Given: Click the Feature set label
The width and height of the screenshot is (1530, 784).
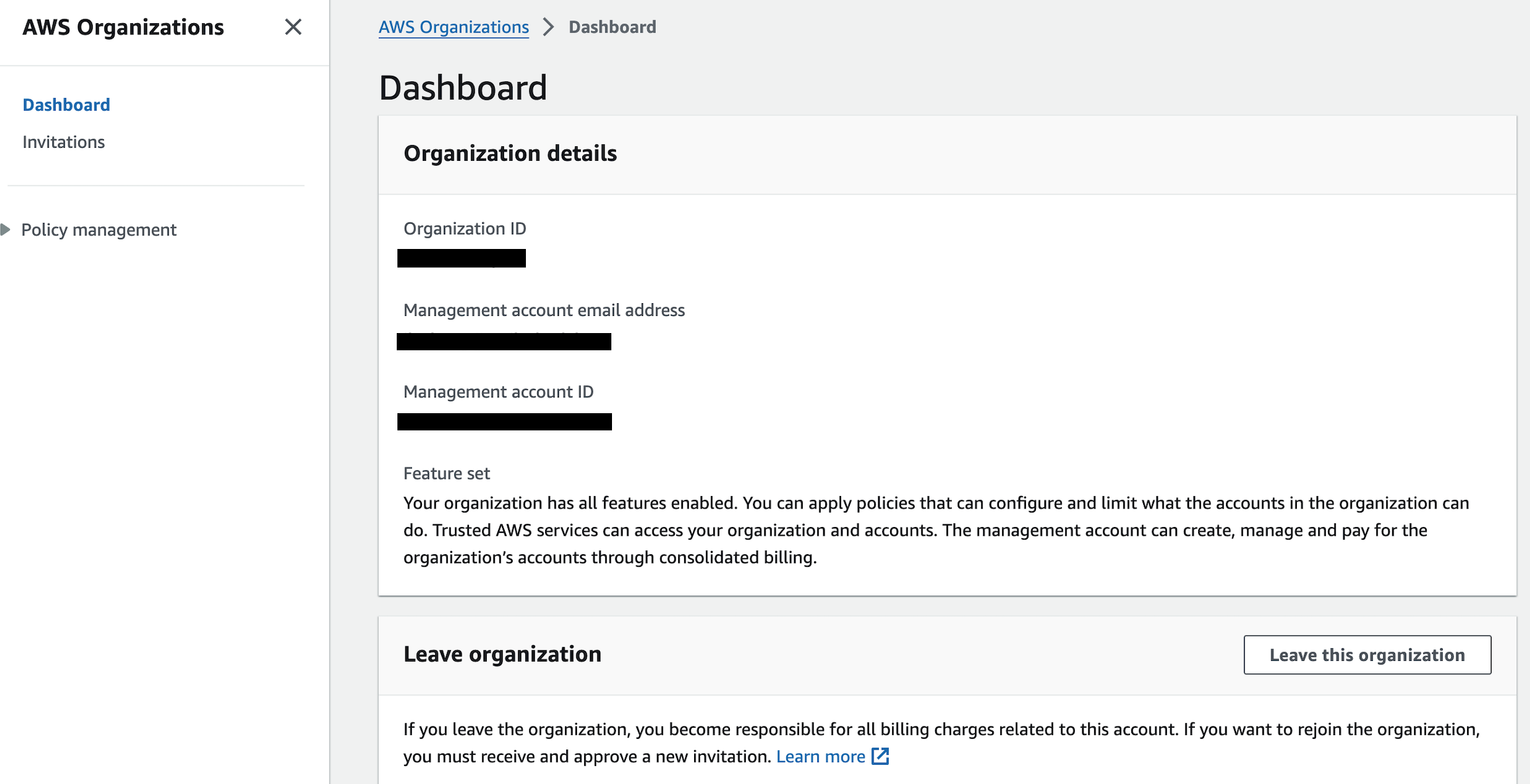Looking at the screenshot, I should click(446, 473).
